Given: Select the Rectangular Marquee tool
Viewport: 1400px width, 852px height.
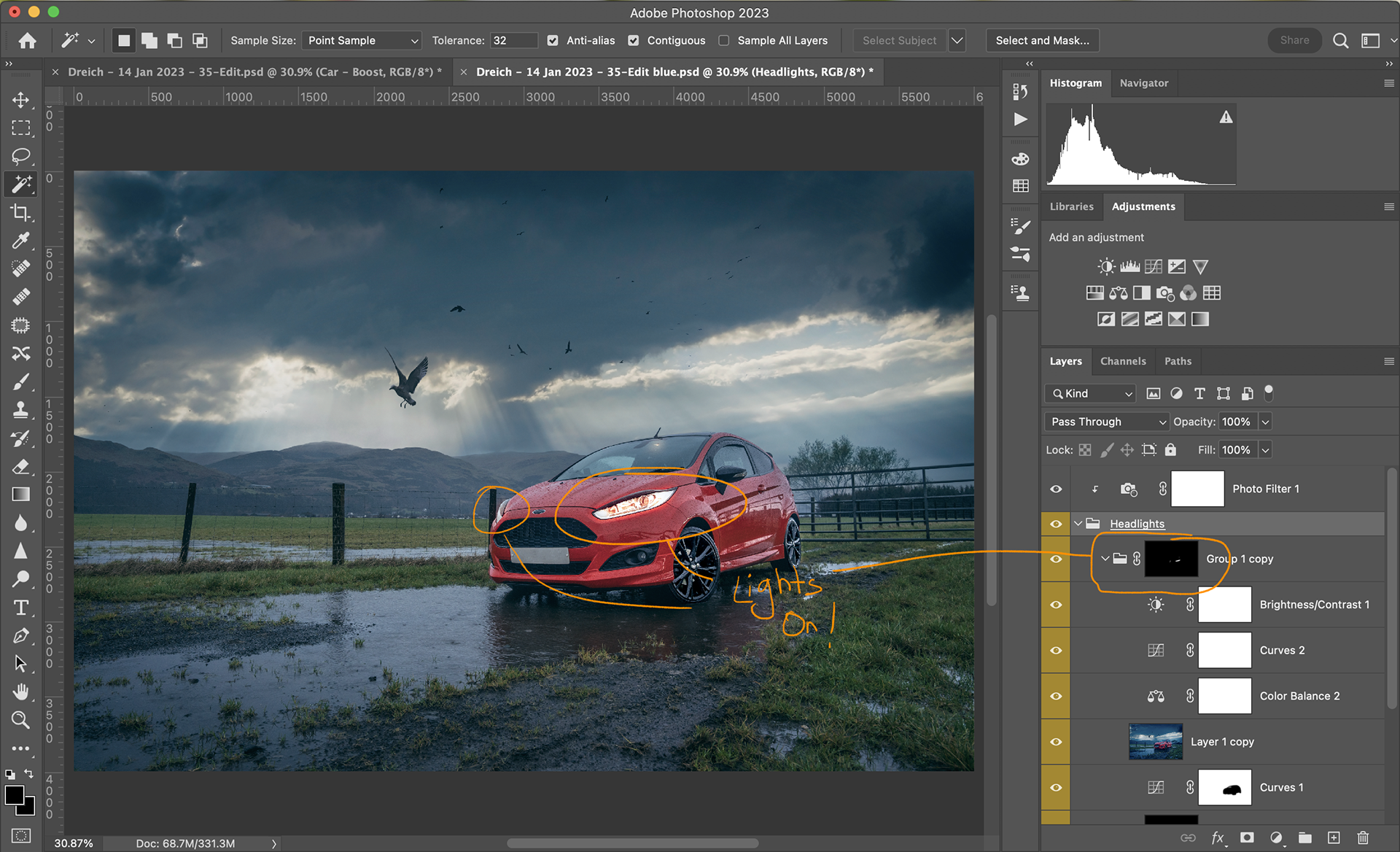Looking at the screenshot, I should pos(21,128).
